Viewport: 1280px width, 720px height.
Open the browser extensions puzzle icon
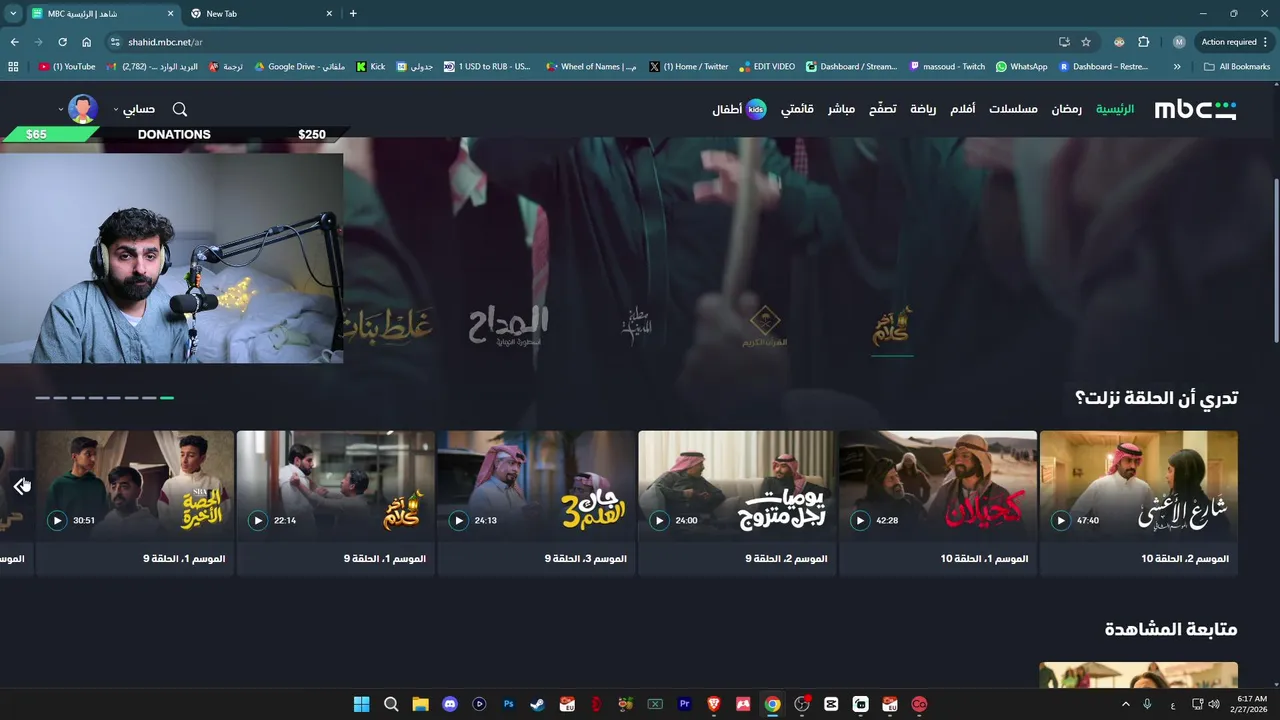[x=1144, y=42]
